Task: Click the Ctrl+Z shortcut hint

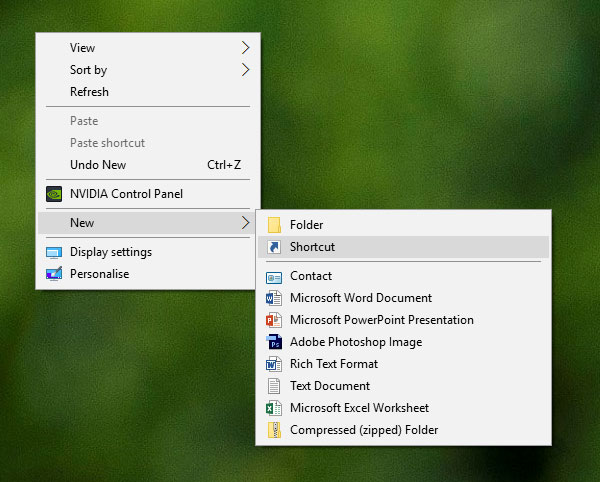Action: point(224,165)
